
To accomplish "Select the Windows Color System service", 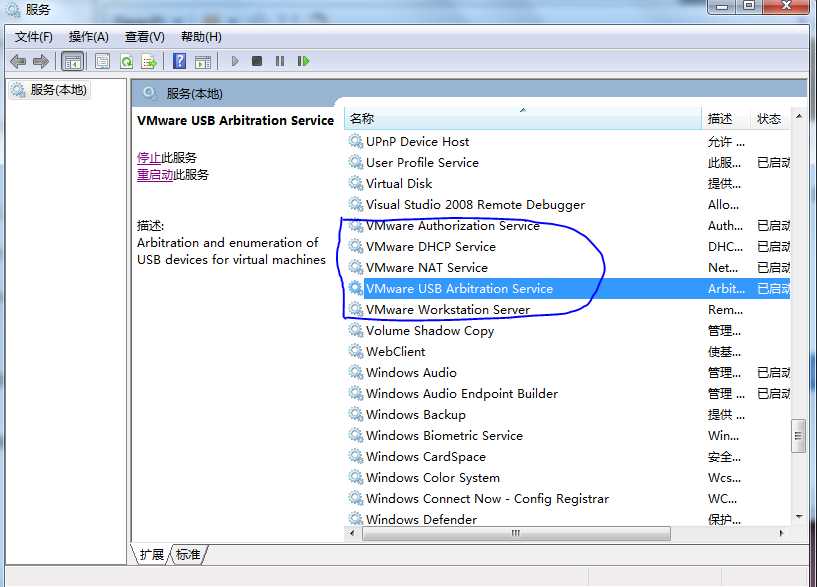I will coord(567,478).
